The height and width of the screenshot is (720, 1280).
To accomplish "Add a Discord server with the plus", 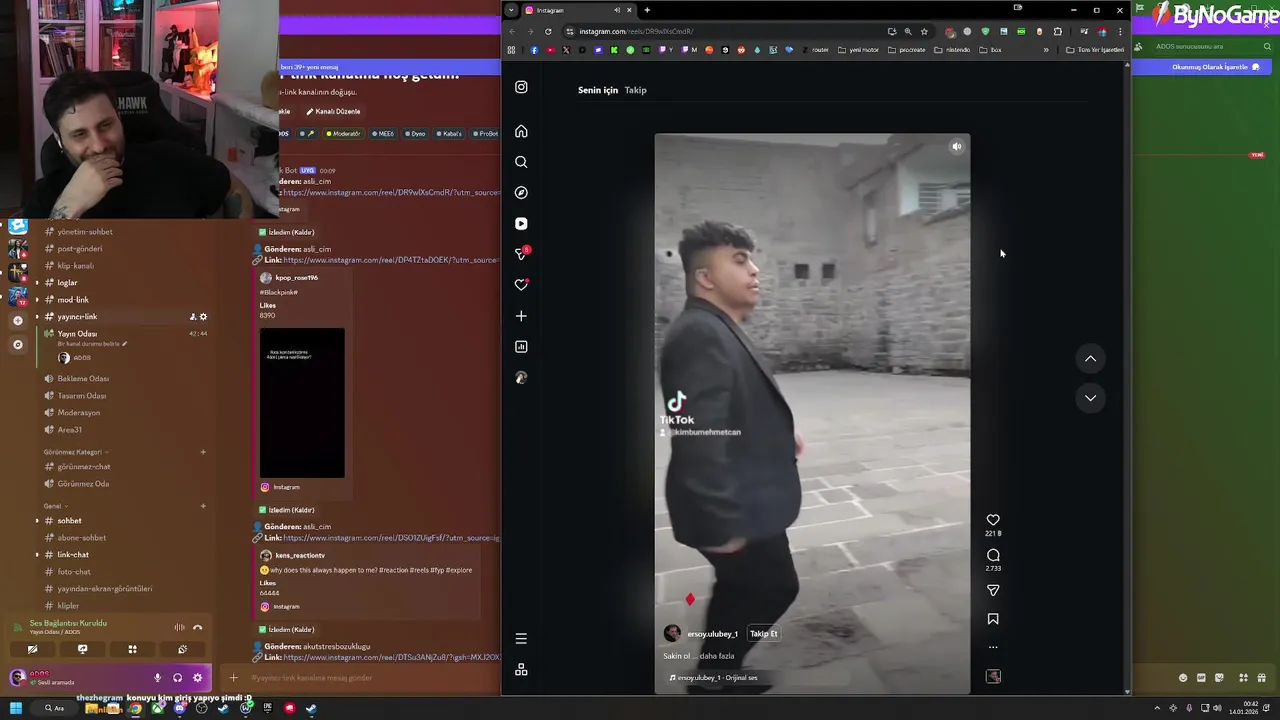I will [x=17, y=321].
